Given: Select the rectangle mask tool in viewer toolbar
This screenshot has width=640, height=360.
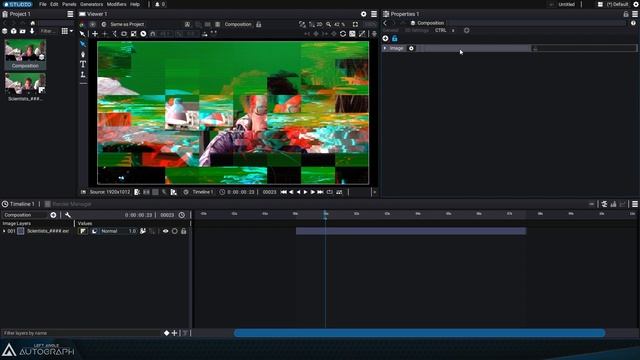Looking at the screenshot, I should pyautogui.click(x=124, y=34).
